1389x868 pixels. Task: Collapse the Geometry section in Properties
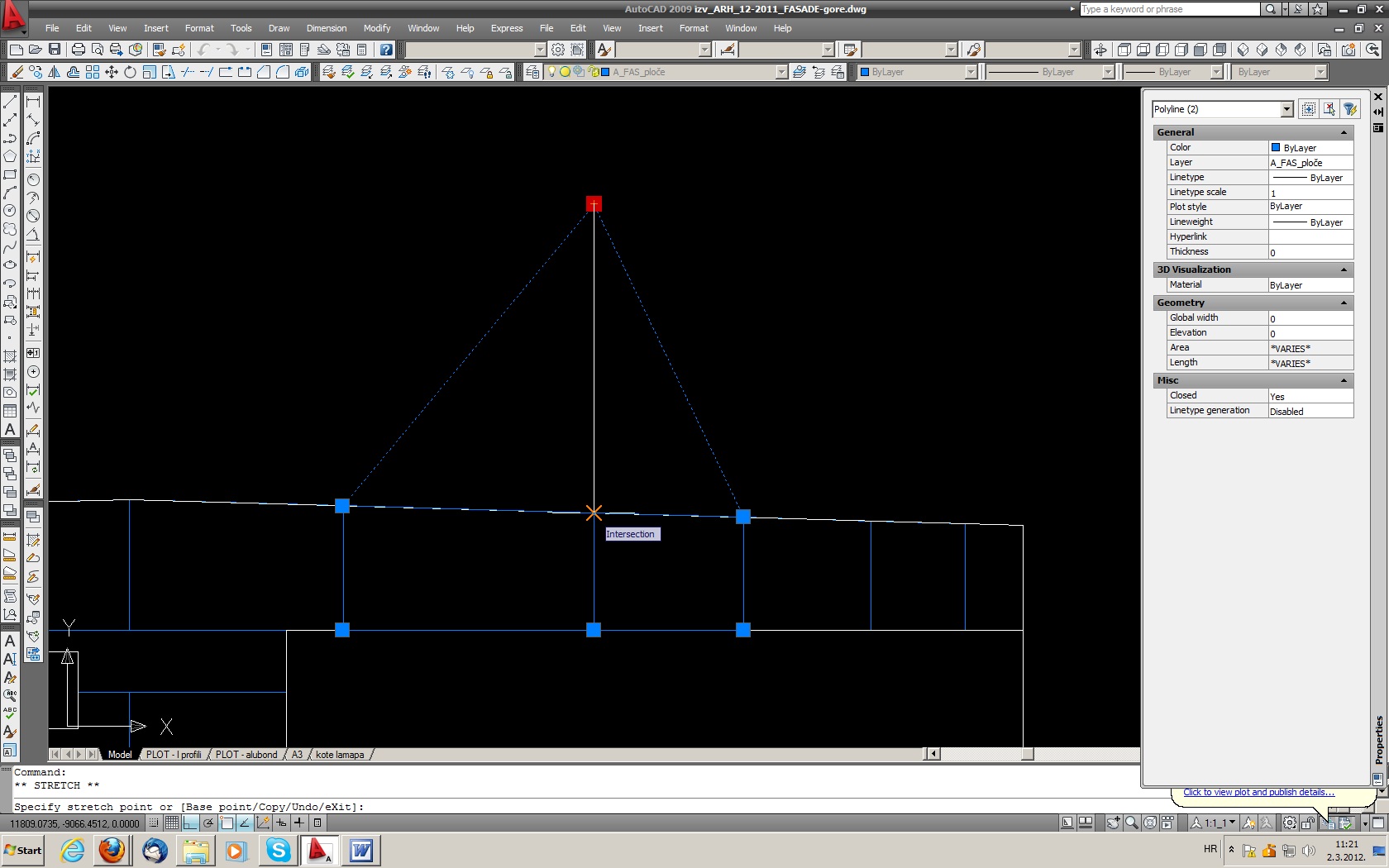pyautogui.click(x=1344, y=303)
